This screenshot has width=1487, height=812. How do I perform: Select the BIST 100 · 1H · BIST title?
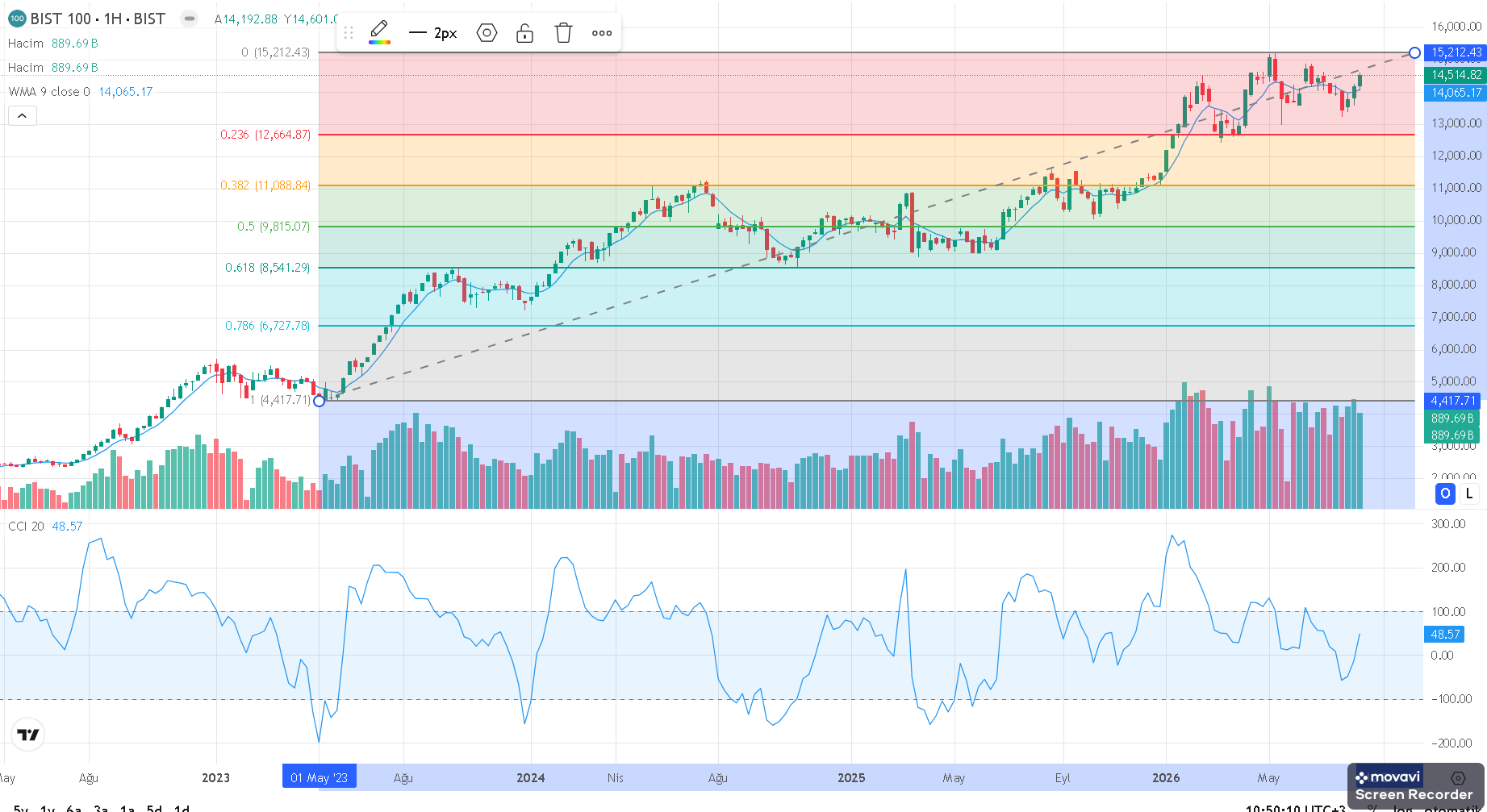click(98, 19)
